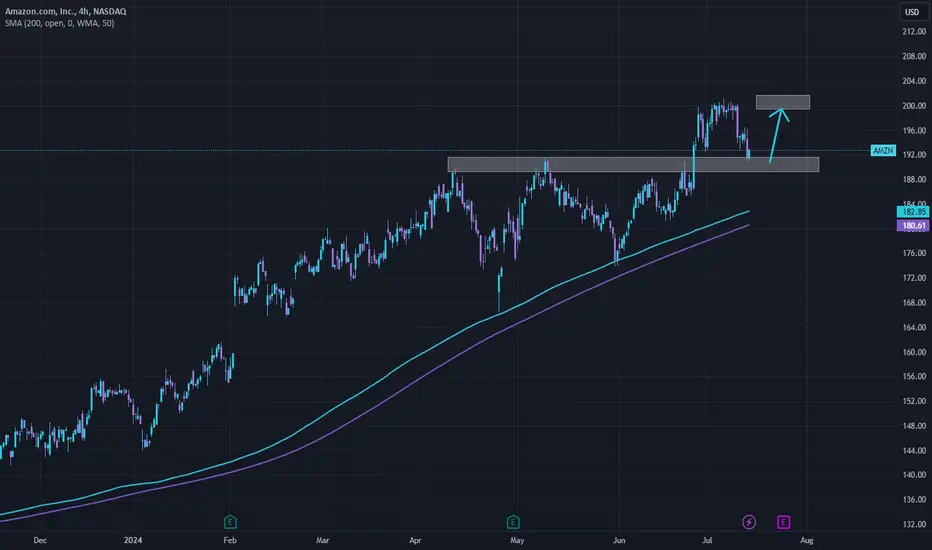Click the 200.00 price axis label
The width and height of the screenshot is (932, 550).
[914, 106]
